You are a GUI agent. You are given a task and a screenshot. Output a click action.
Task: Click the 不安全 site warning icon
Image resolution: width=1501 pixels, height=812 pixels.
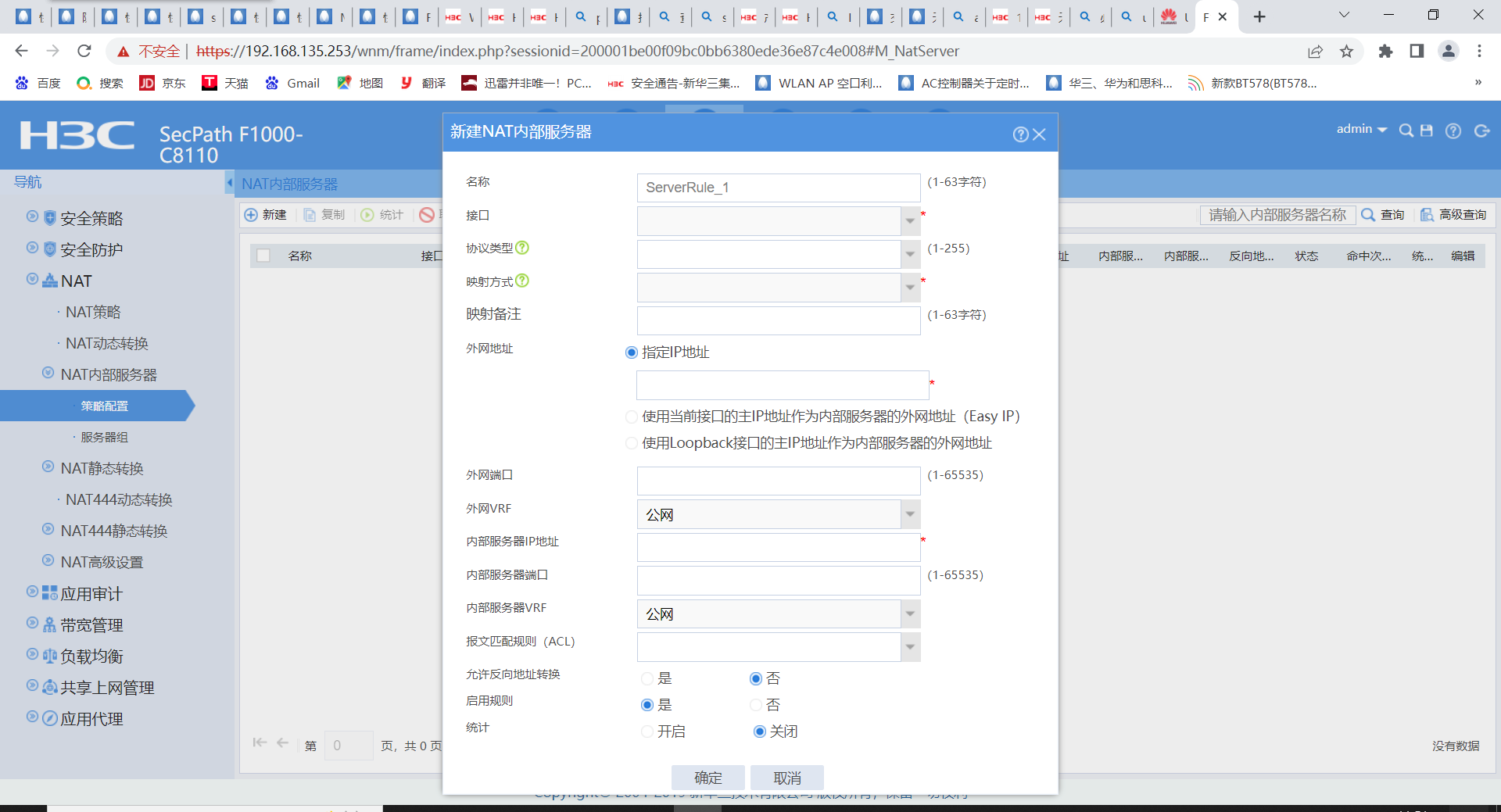[124, 52]
